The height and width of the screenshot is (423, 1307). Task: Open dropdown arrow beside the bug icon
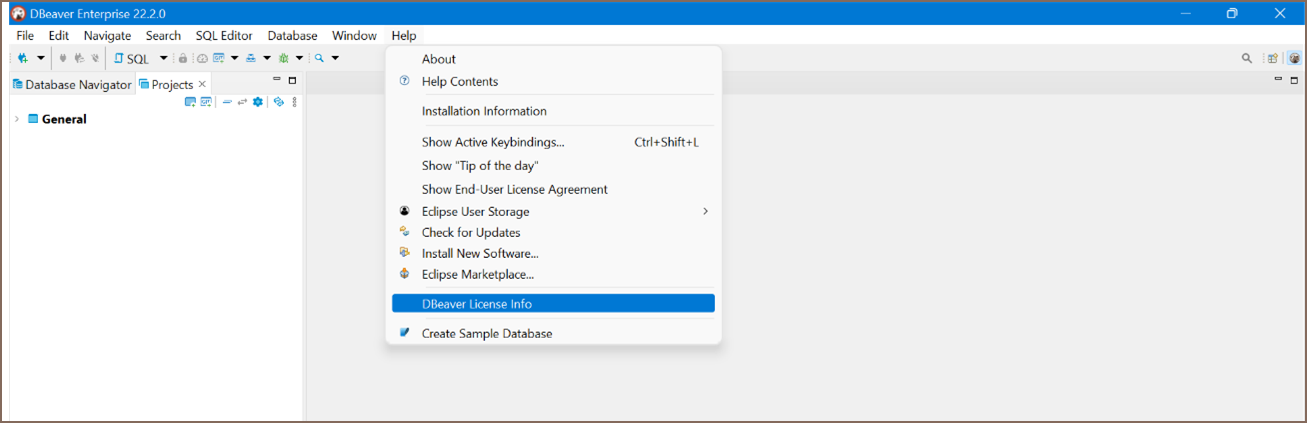click(299, 58)
